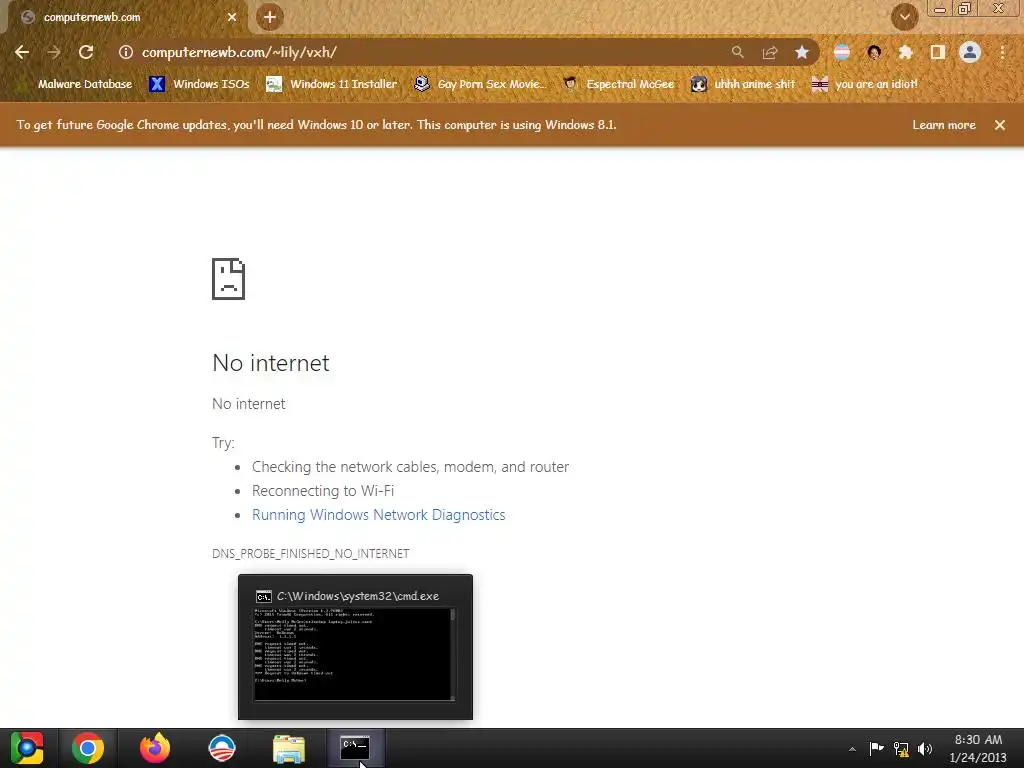Reload the computernewb.com page
Screen dimensions: 1024x768
click(x=86, y=52)
